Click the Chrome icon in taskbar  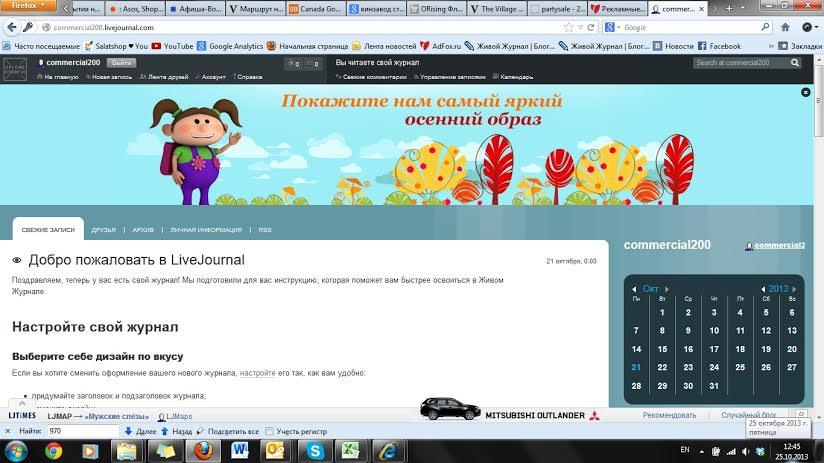[x=53, y=451]
